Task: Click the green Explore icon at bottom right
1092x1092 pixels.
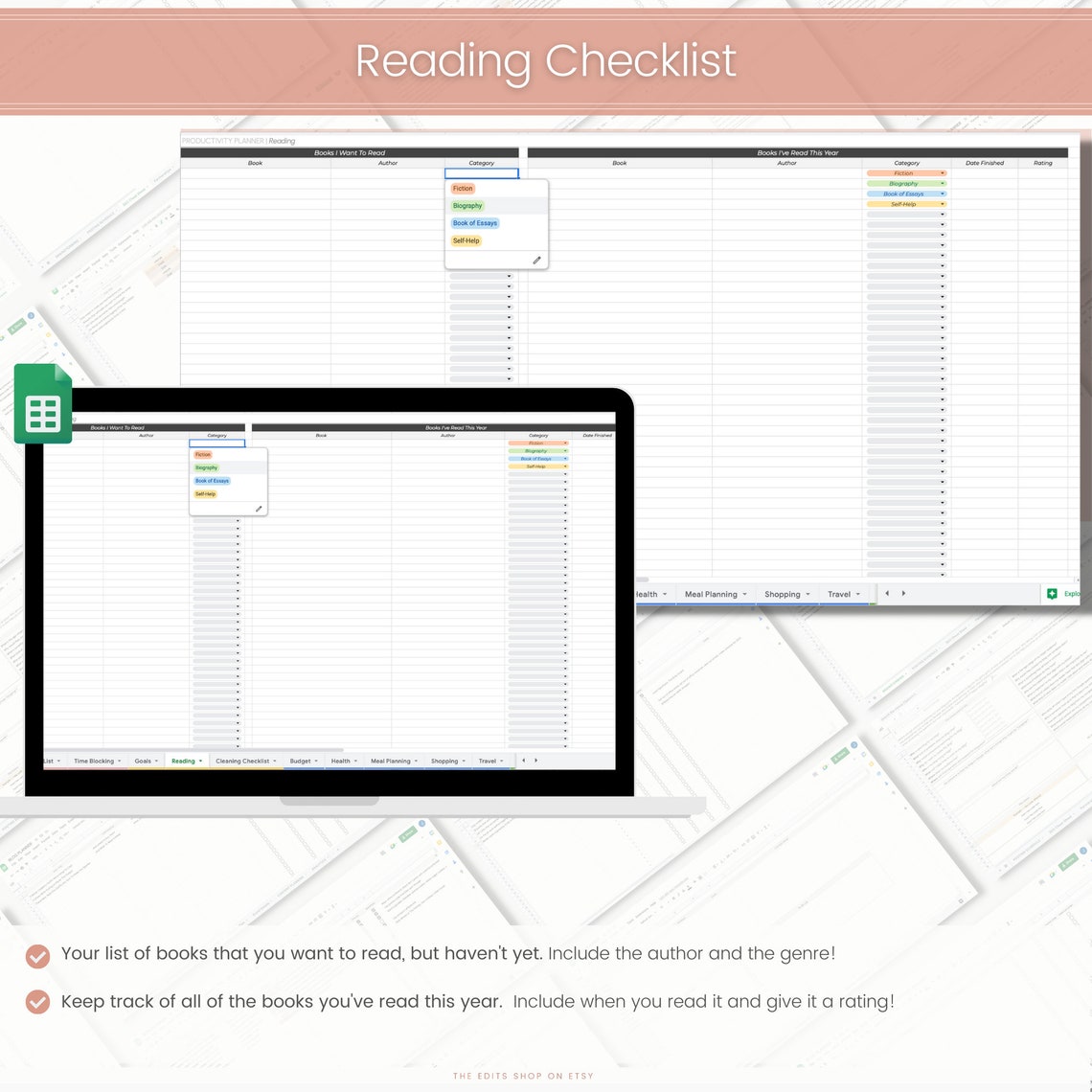Action: click(x=1053, y=593)
